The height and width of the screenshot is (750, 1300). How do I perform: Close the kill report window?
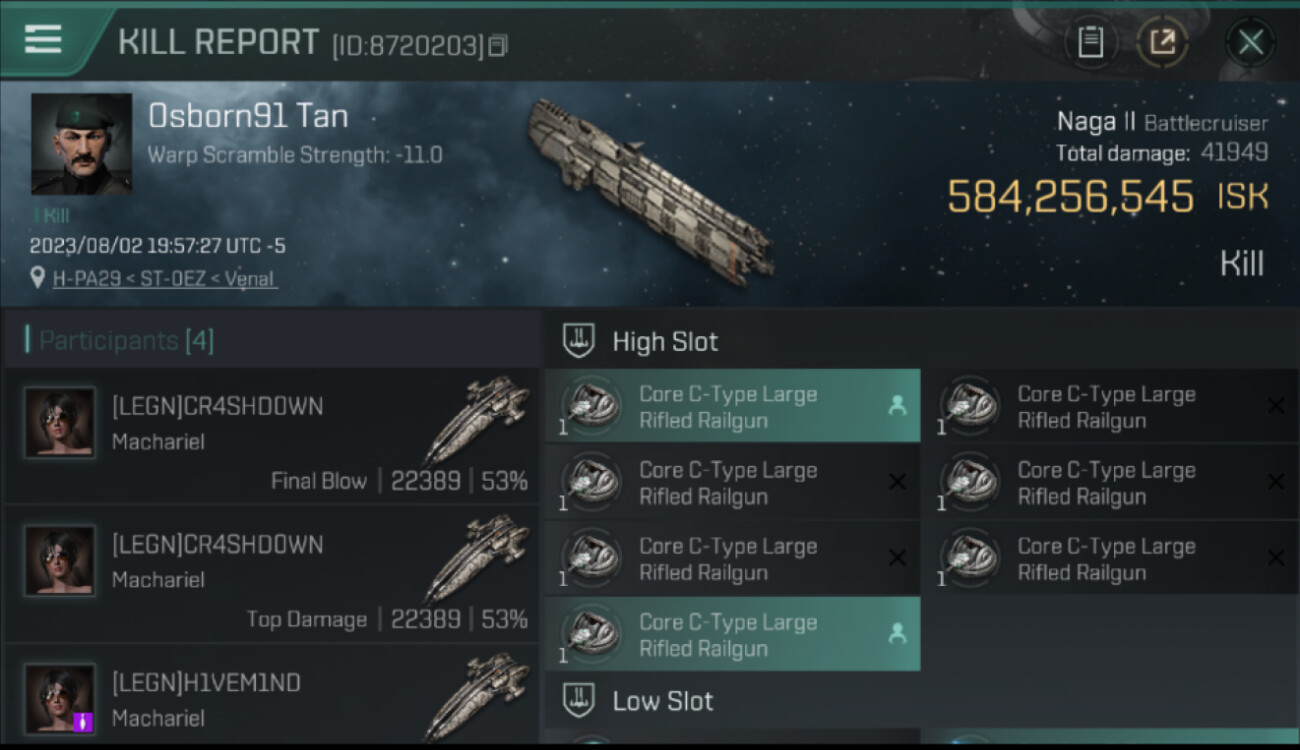click(x=1250, y=42)
